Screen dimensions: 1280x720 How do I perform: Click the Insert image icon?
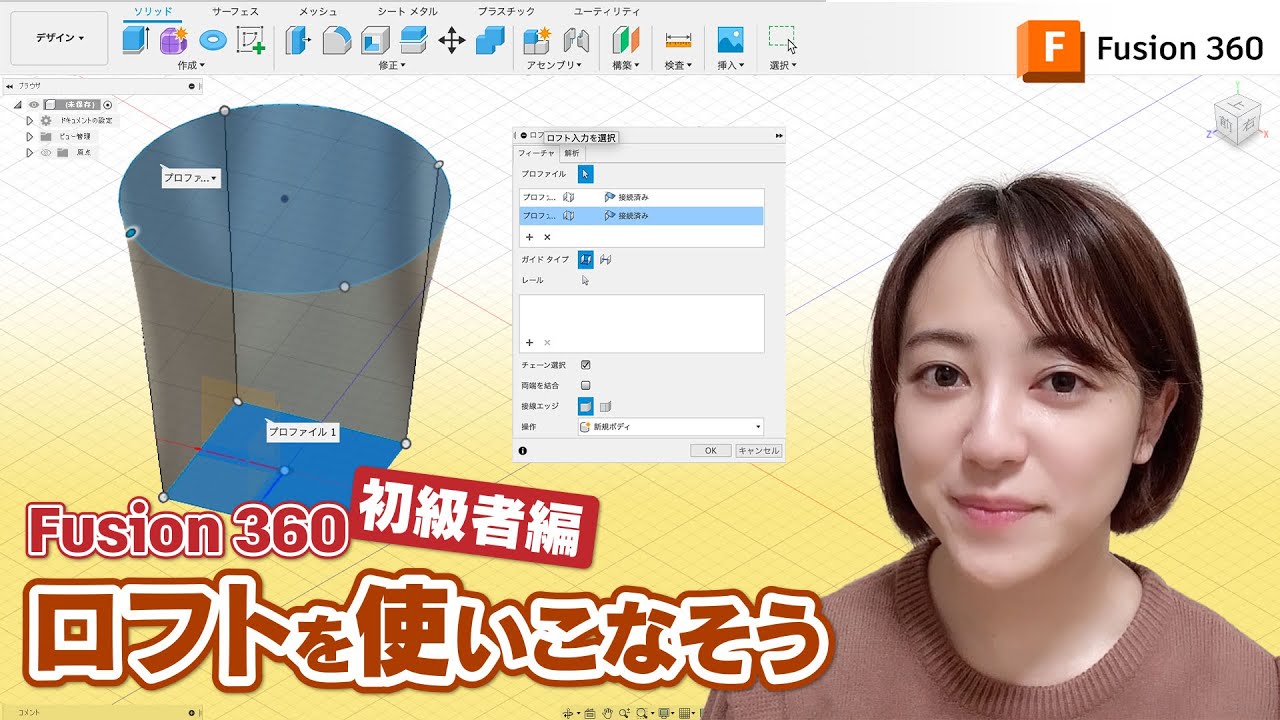(x=731, y=40)
